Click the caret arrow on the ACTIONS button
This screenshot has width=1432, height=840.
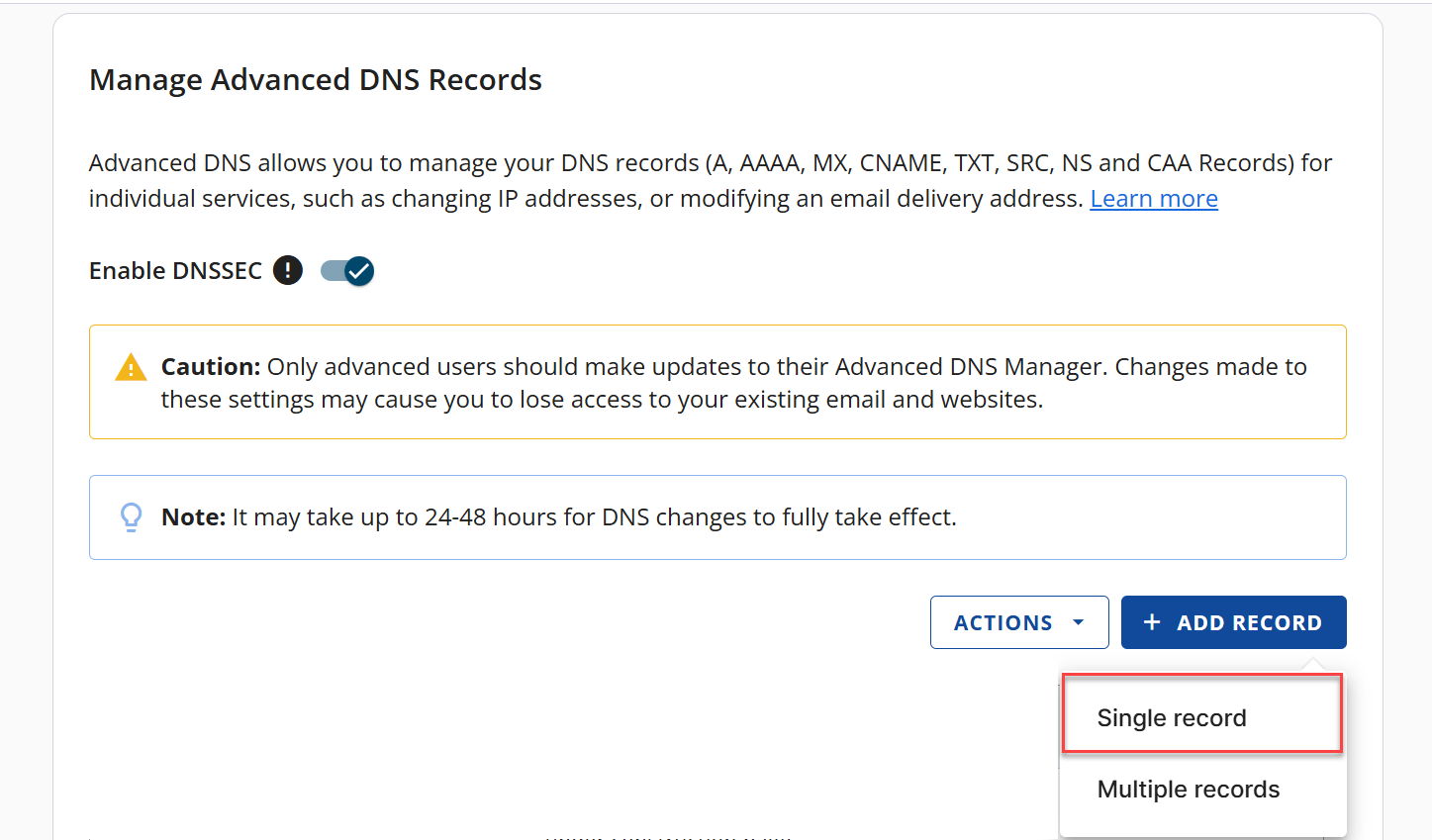(x=1077, y=621)
